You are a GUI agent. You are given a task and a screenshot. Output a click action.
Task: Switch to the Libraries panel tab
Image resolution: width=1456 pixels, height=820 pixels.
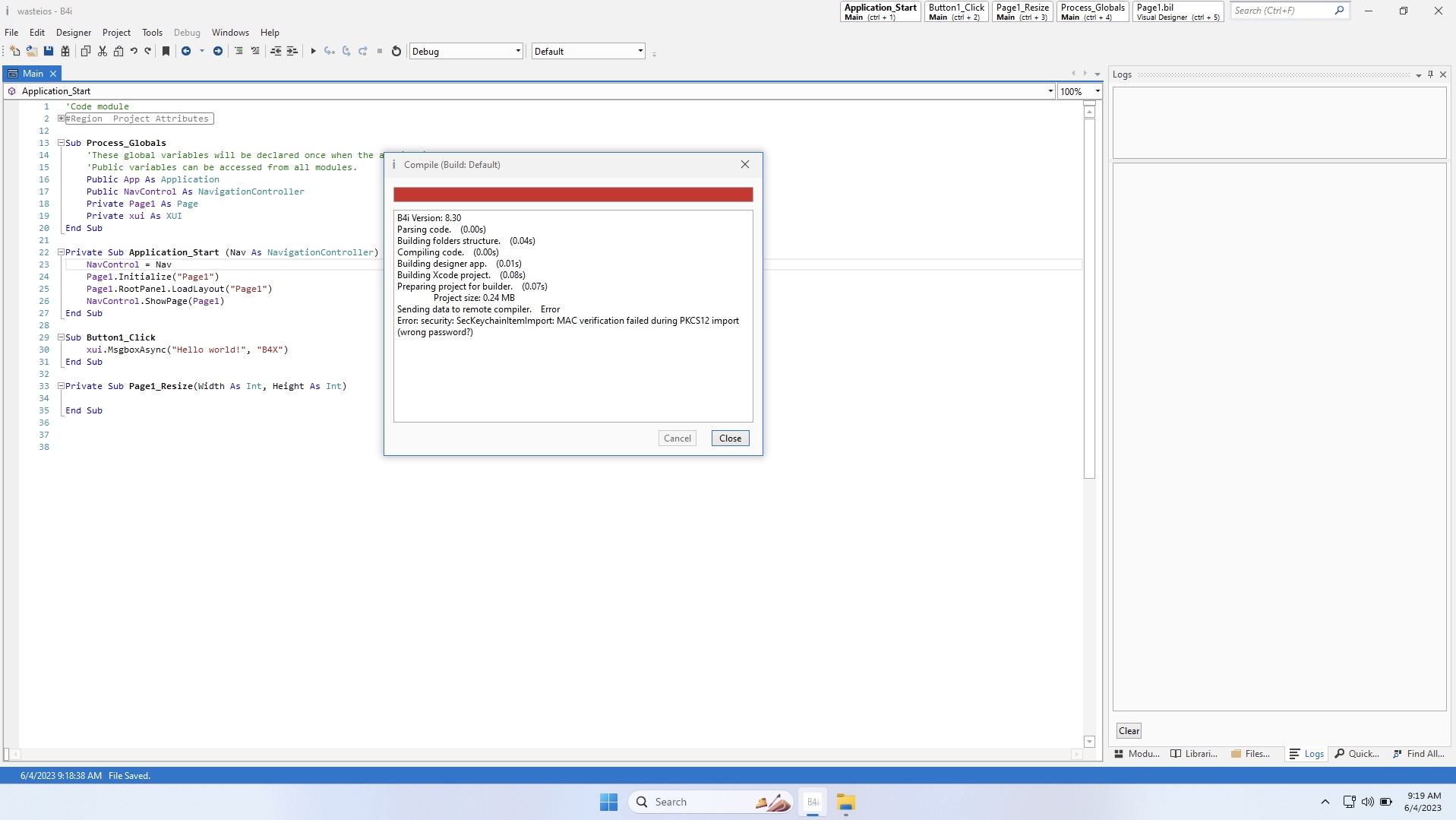[x=1194, y=754]
